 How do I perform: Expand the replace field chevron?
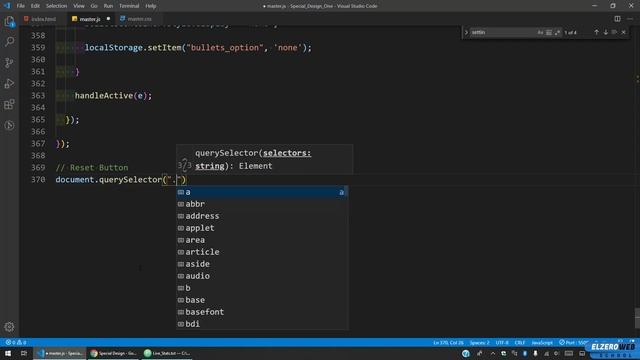click(466, 32)
